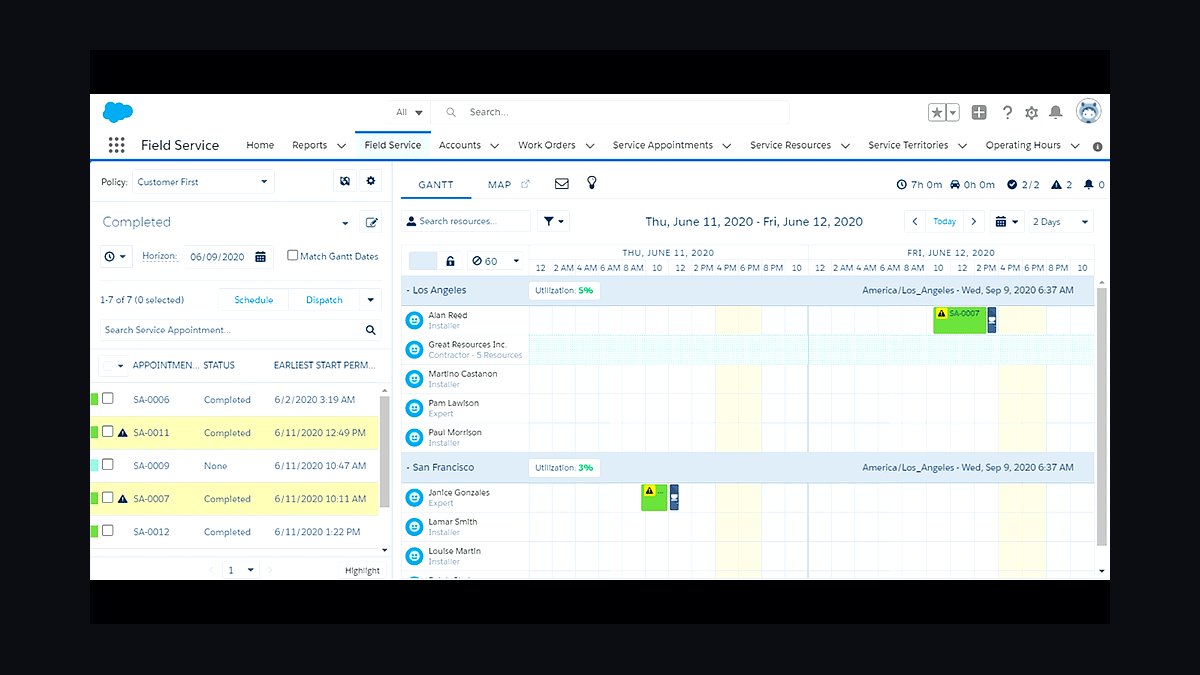This screenshot has width=1200, height=675.
Task: Go to next dates with right arrow
Action: (x=974, y=222)
